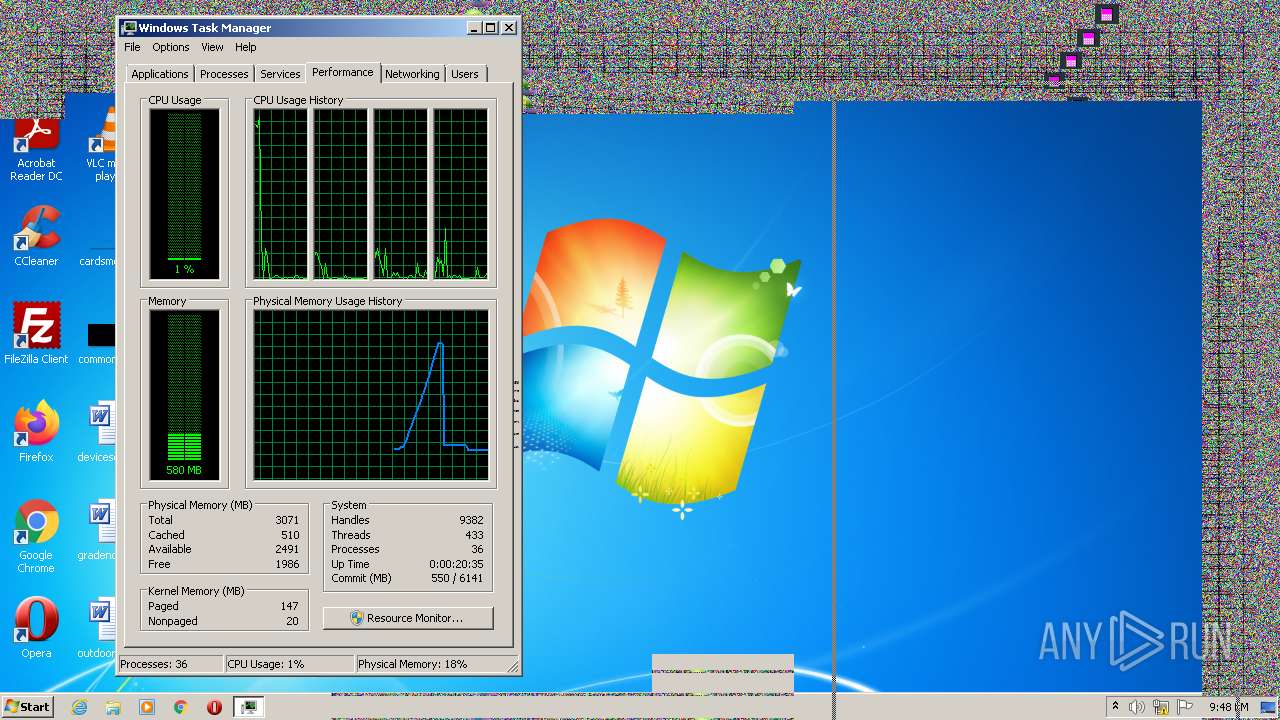Screen dimensions: 1280x720
Task: Click the CPU Usage gauge showing 1 %
Action: click(184, 194)
